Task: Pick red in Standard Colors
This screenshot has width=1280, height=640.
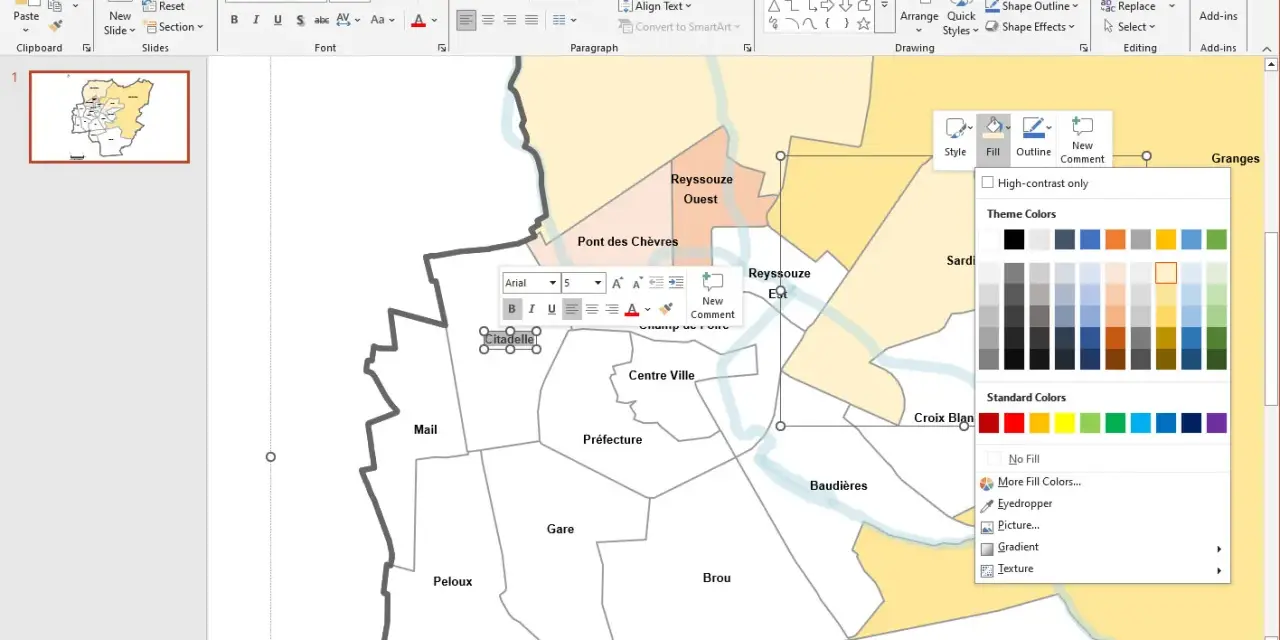Action: [x=1014, y=423]
